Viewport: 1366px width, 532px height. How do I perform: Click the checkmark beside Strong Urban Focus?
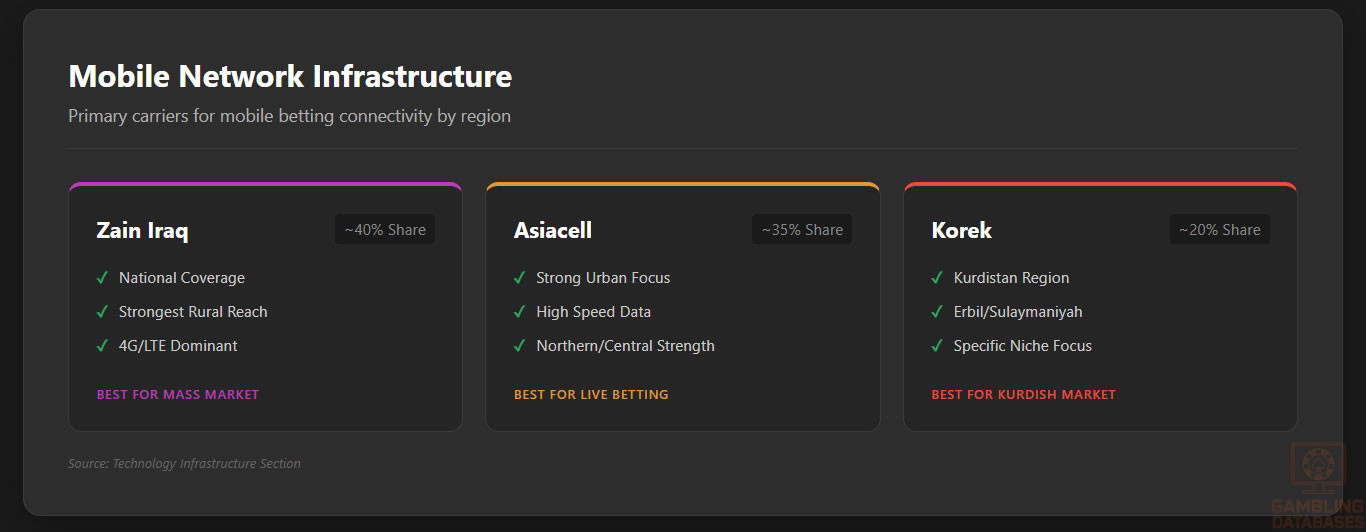519,278
